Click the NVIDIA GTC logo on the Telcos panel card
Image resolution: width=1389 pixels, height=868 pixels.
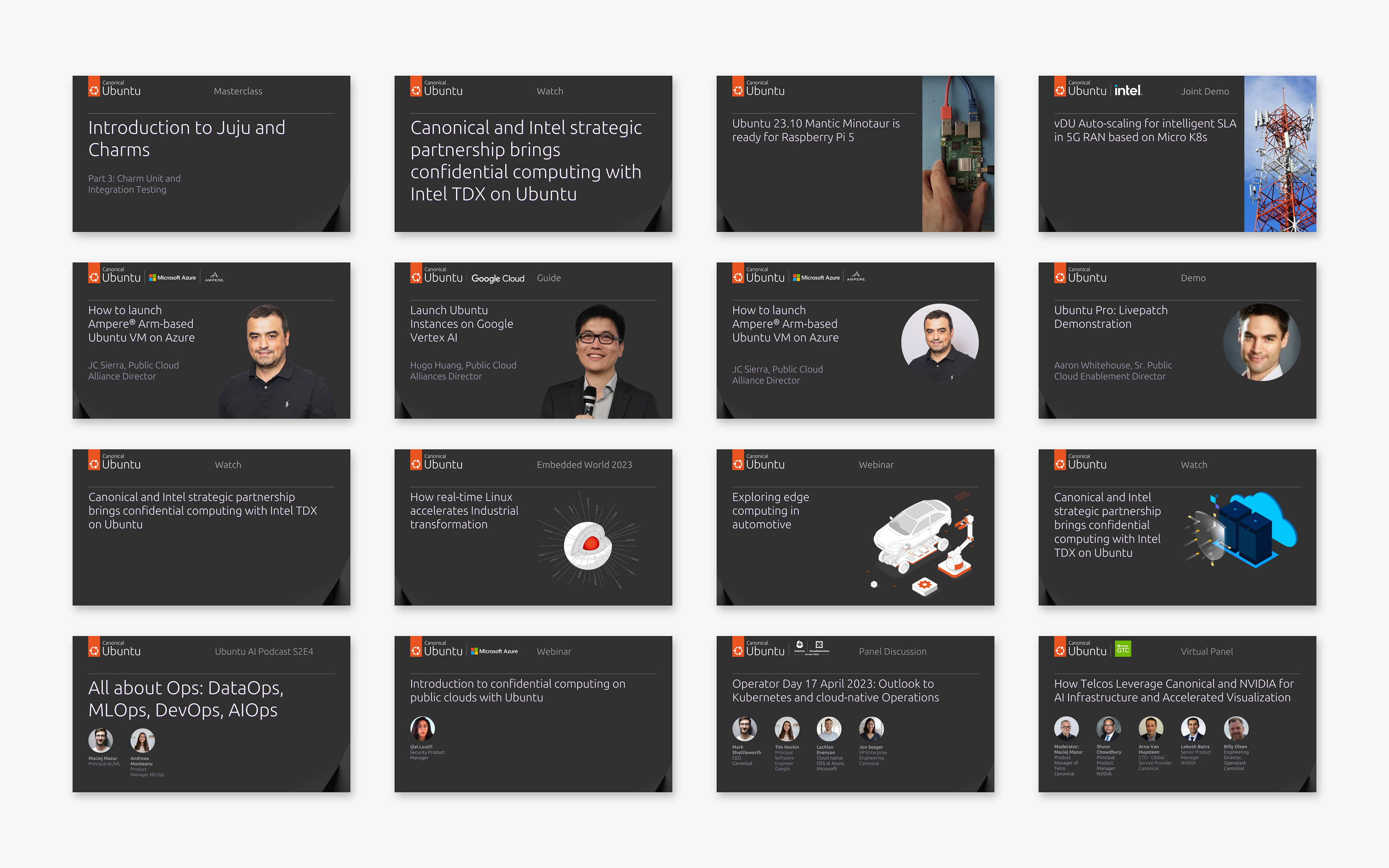point(1123,649)
